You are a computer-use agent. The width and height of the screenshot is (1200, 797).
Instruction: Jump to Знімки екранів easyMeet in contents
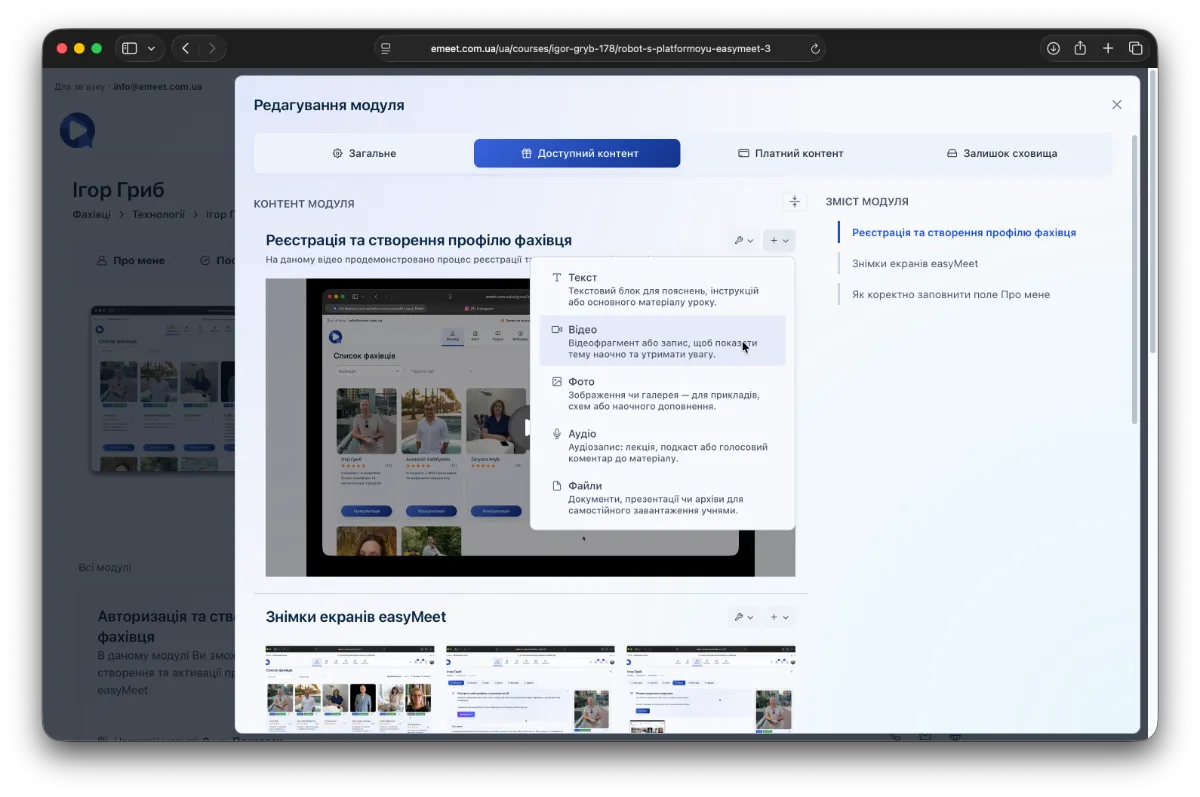(x=914, y=263)
